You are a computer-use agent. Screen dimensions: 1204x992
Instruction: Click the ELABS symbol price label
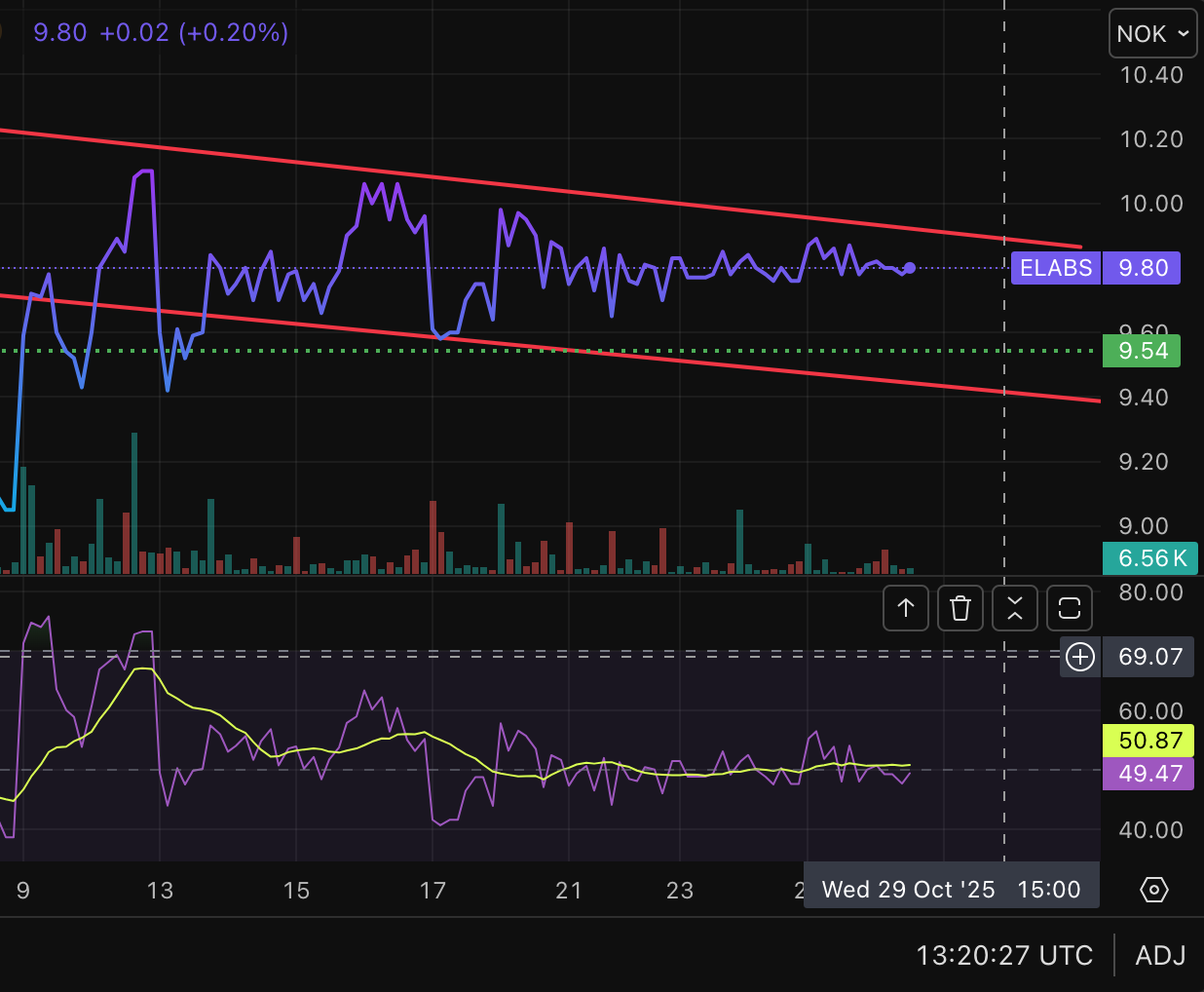click(x=1056, y=268)
